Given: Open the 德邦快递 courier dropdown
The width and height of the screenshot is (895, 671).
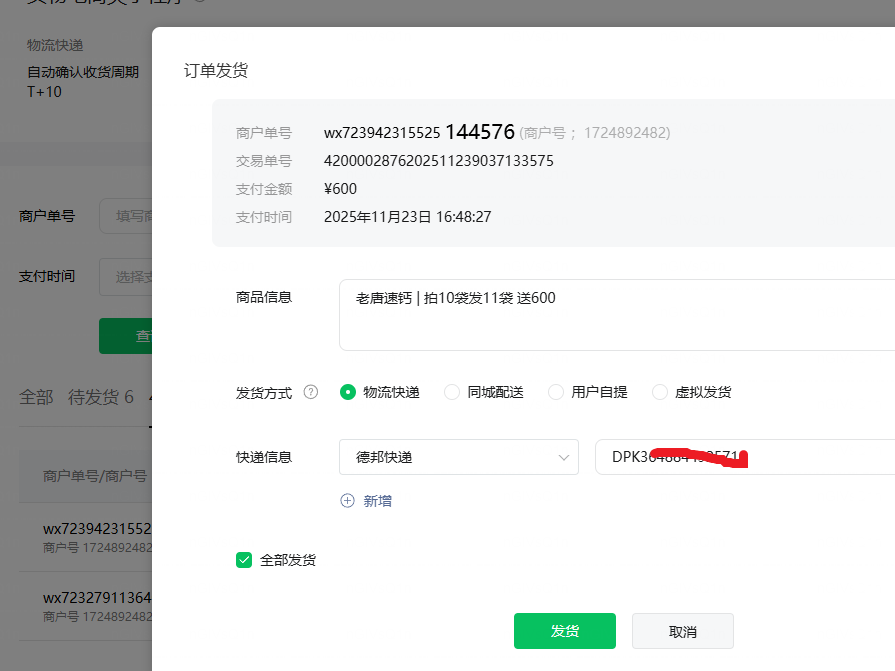Looking at the screenshot, I should click(458, 457).
